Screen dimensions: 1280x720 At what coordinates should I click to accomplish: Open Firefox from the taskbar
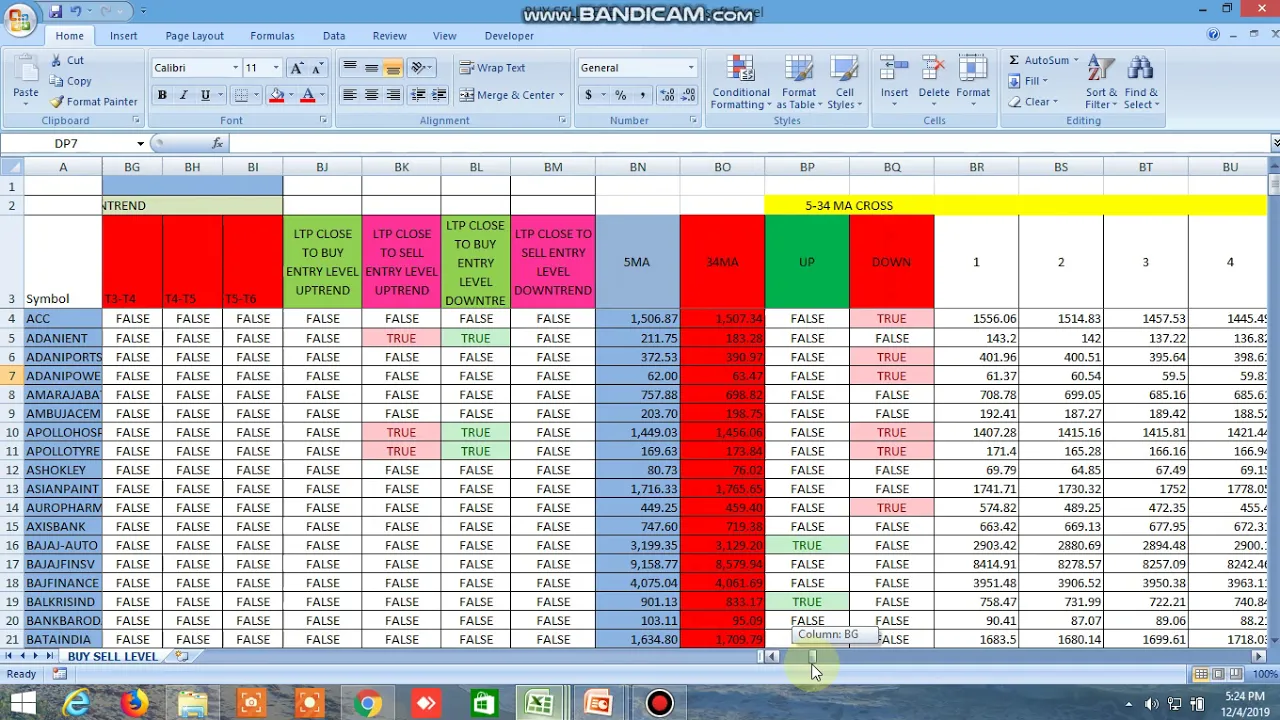click(134, 704)
